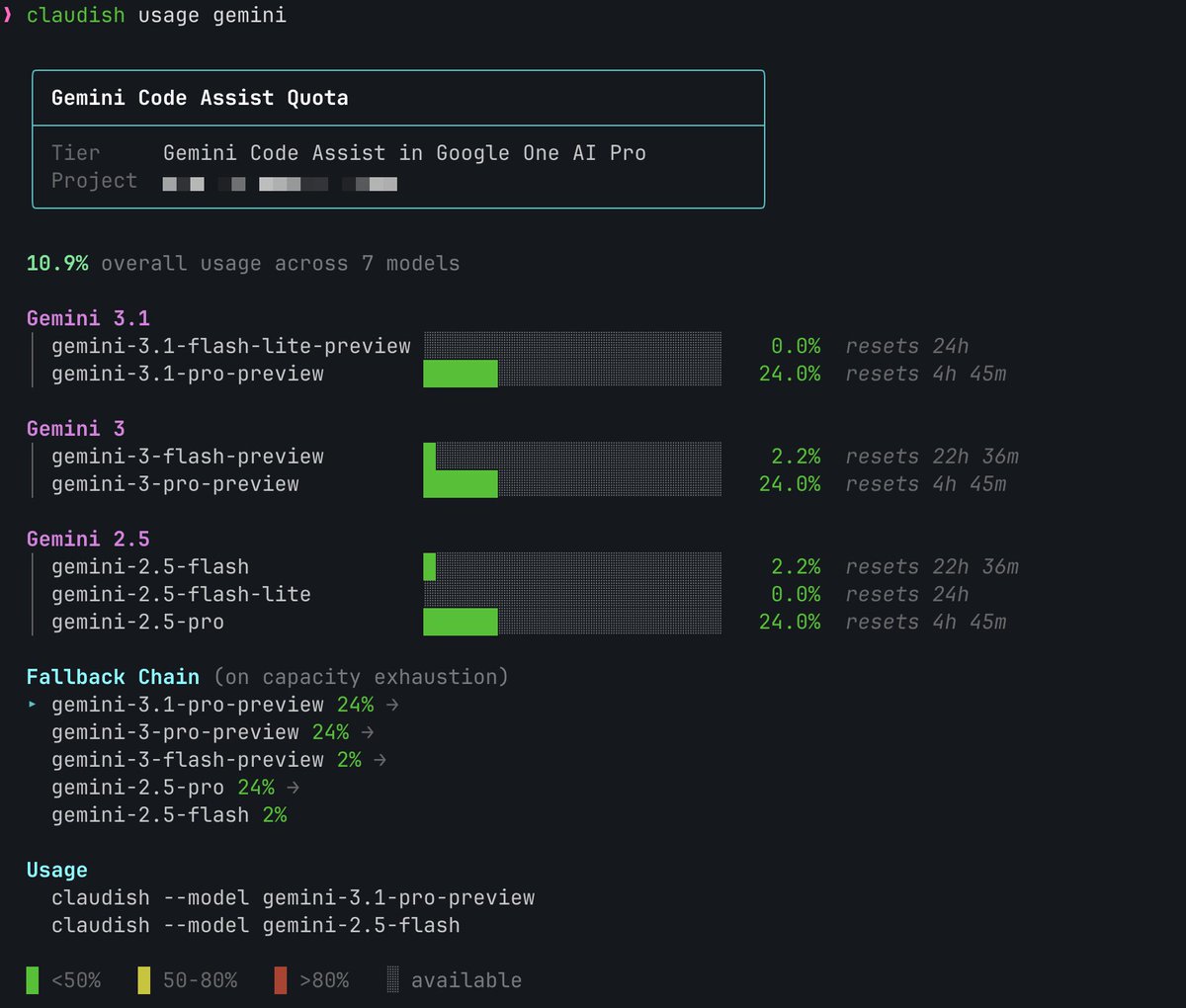Click the arrow after 'gemini-2.5-pro 24%' in the chain
1186x1008 pixels.
click(294, 788)
